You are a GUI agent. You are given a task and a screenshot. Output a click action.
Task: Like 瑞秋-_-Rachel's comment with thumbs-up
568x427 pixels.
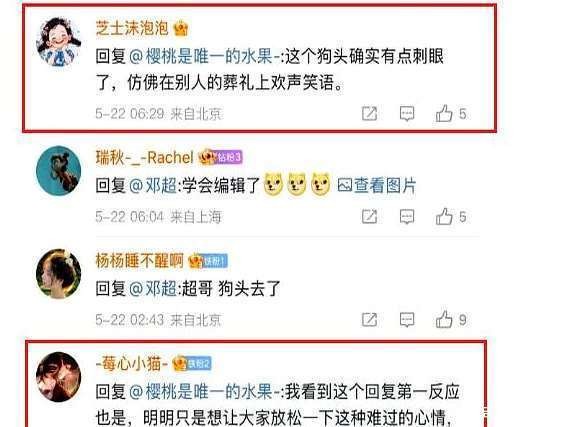pyautogui.click(x=444, y=217)
